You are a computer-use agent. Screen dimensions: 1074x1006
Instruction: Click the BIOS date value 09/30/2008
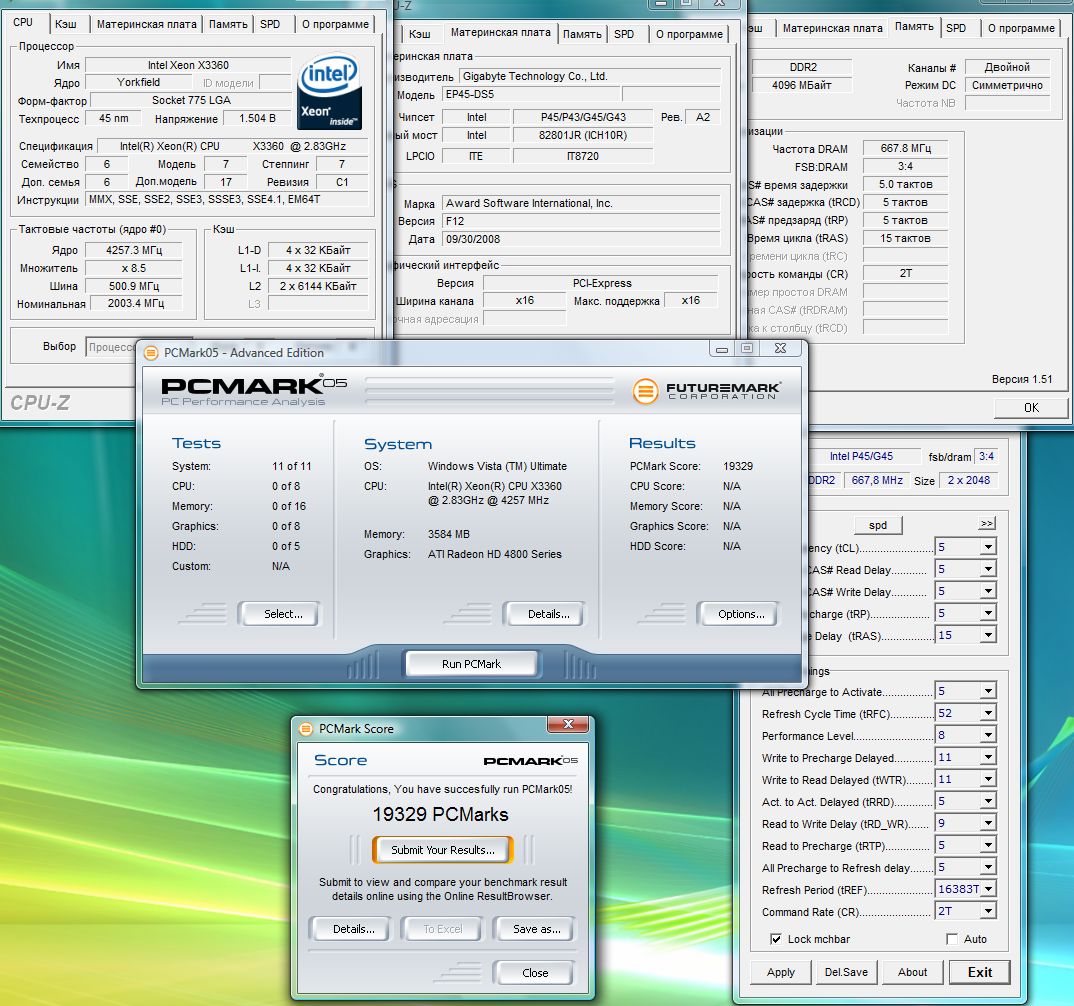click(581, 239)
